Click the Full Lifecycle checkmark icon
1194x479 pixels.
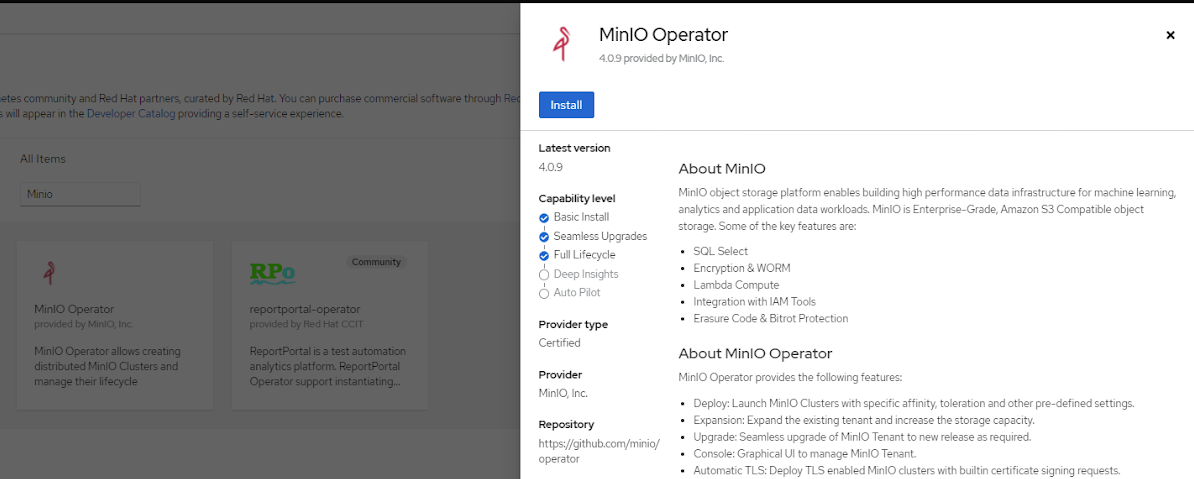(x=544, y=256)
